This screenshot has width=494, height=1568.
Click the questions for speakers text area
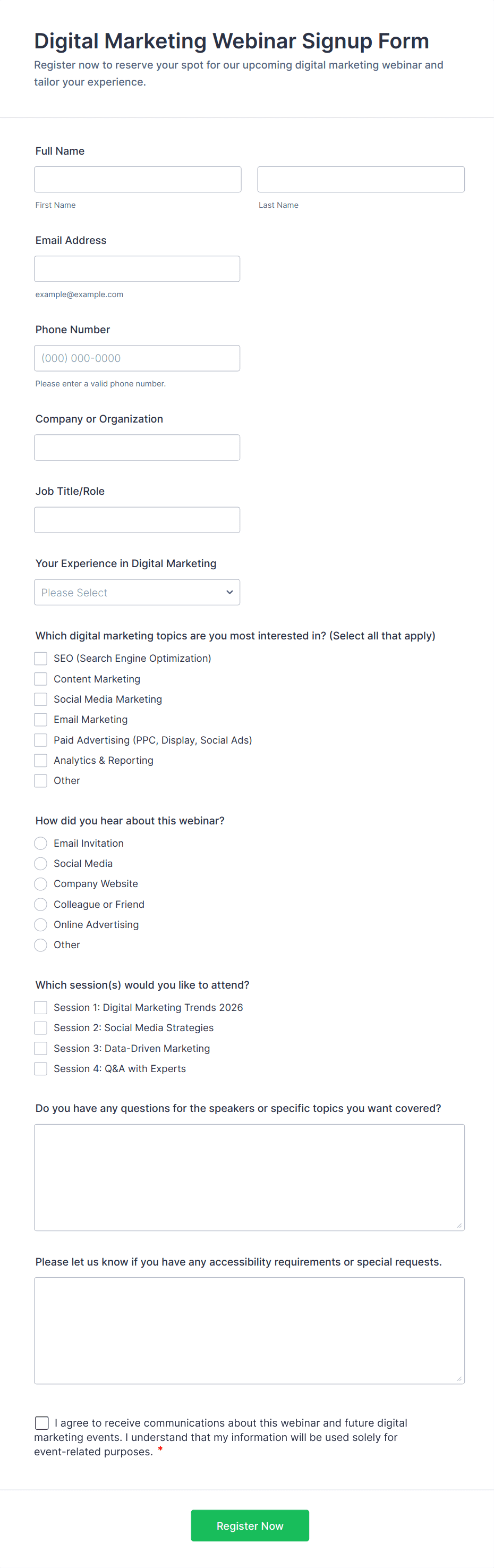tap(249, 1175)
